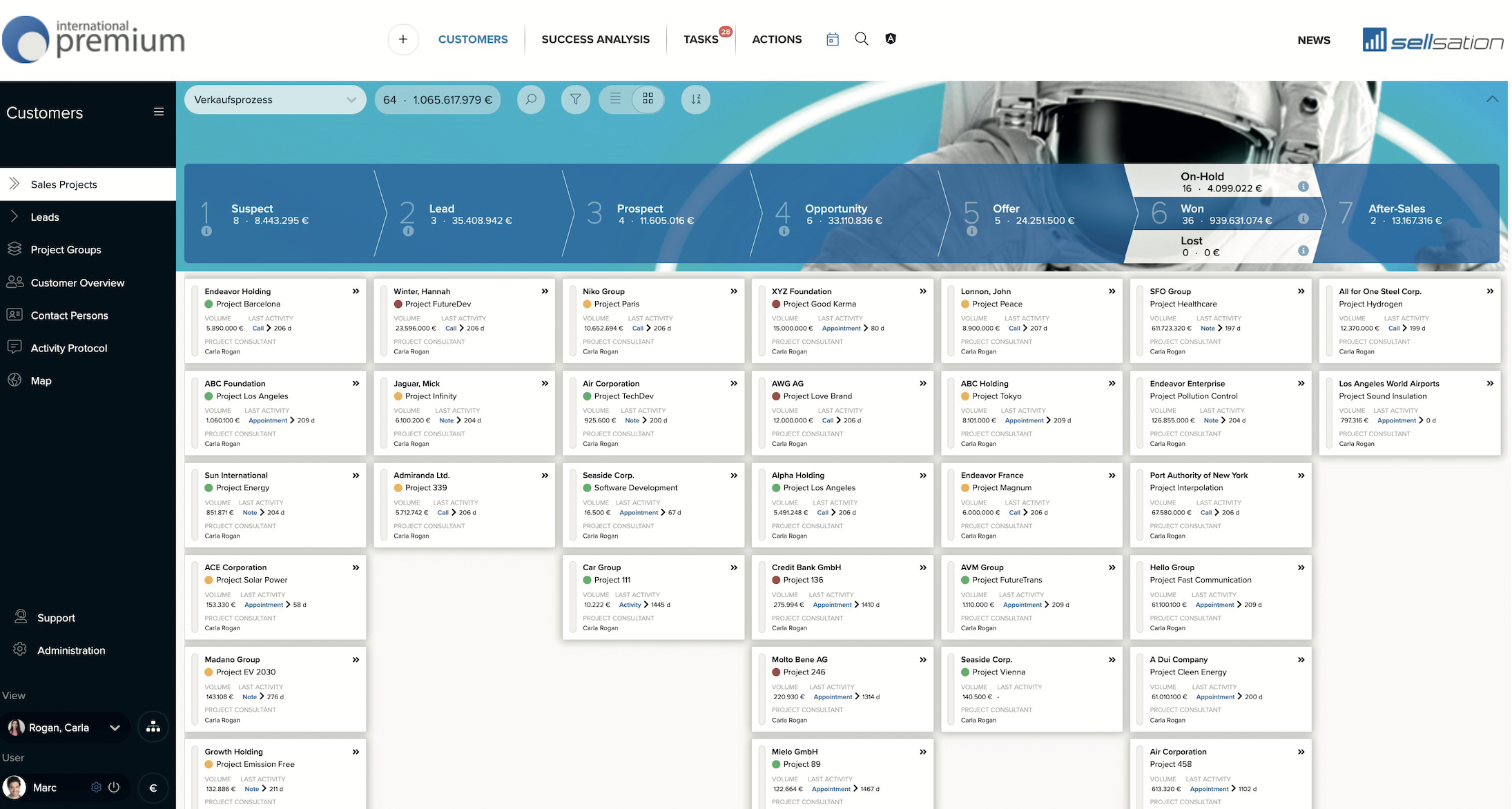The width and height of the screenshot is (1512, 809).
Task: Open Contact Persons in sidebar
Action: tap(88, 315)
